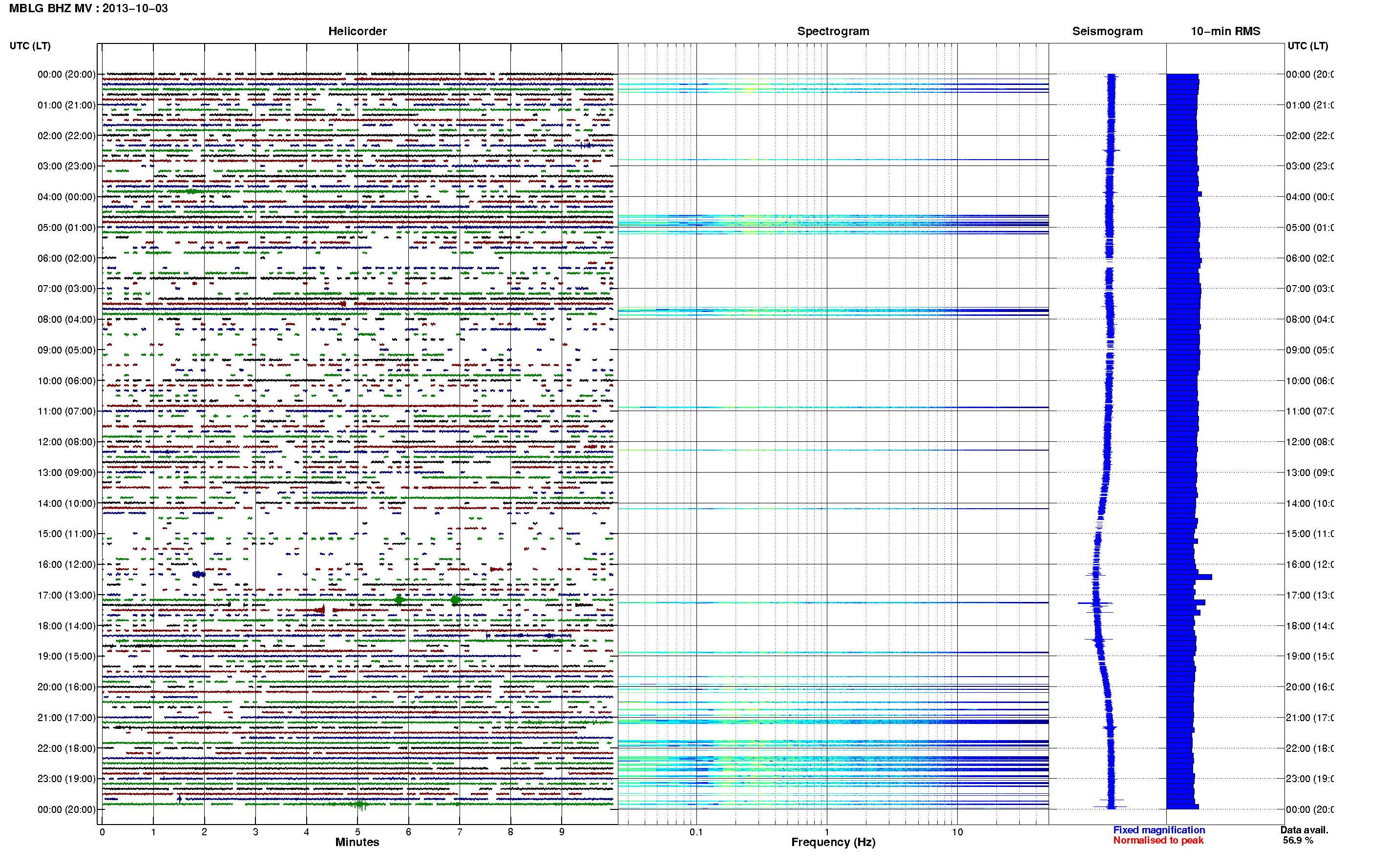Click the Seismogram panel title
This screenshot has height=868, width=1389.
tap(1107, 32)
